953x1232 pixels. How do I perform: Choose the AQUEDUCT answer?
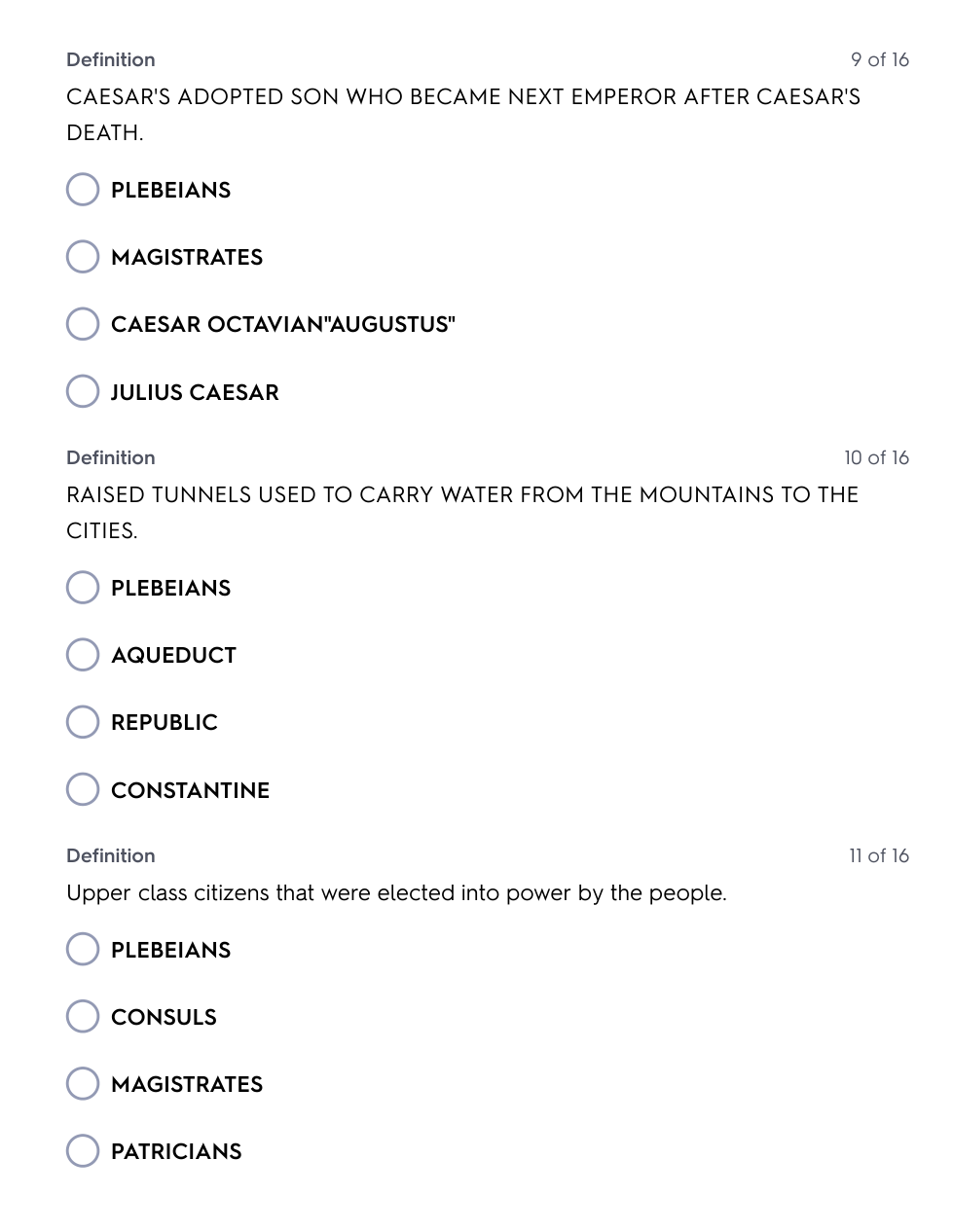83,655
